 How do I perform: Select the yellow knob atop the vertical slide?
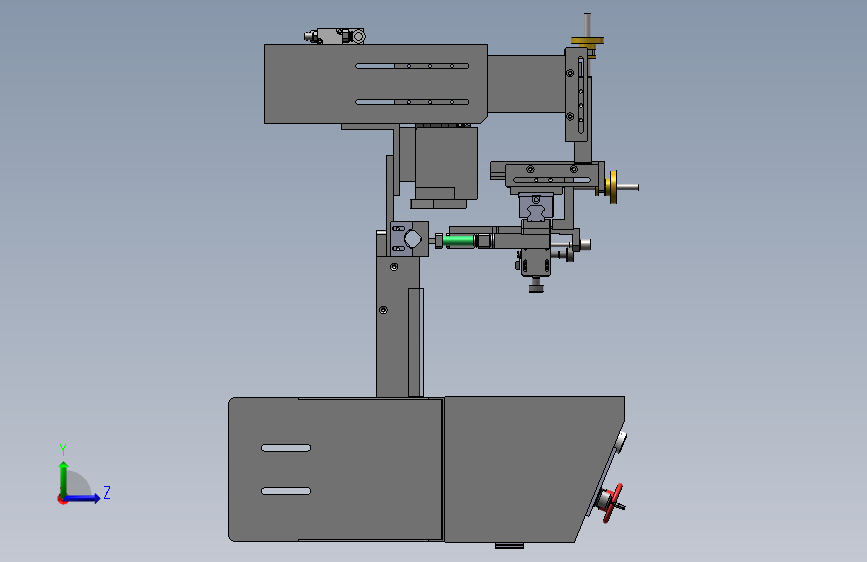coord(587,40)
